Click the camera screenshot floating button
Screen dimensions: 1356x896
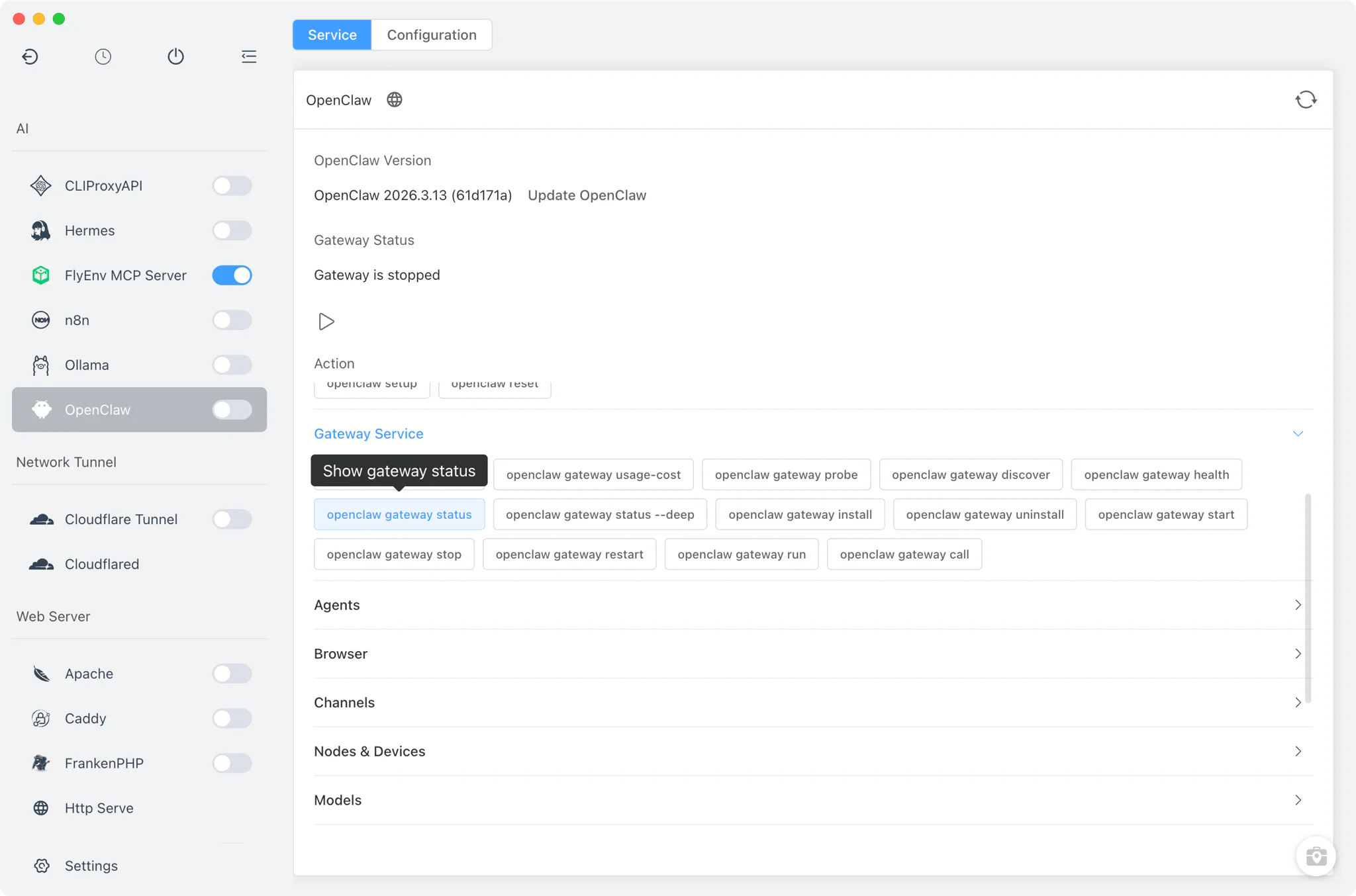(x=1316, y=856)
